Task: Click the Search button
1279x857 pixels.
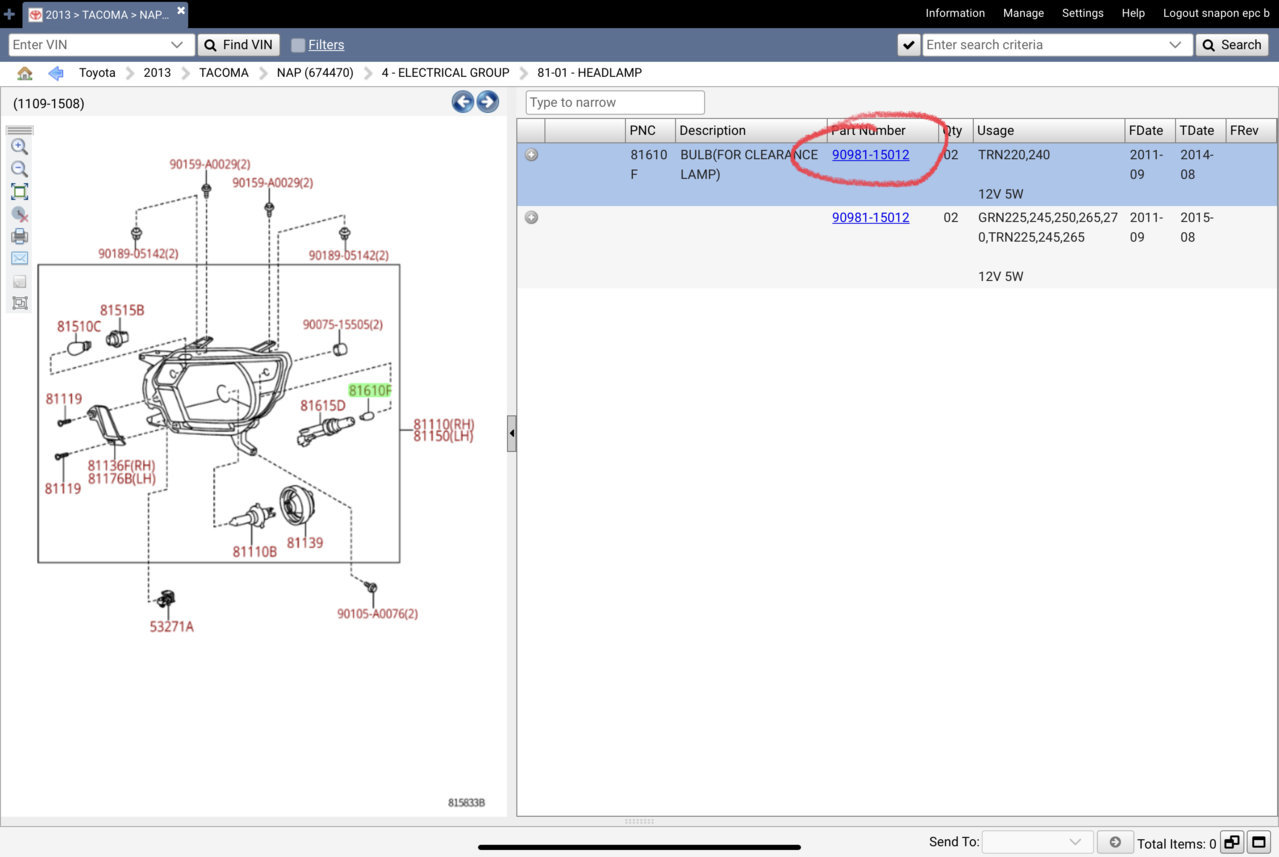Action: (1232, 45)
